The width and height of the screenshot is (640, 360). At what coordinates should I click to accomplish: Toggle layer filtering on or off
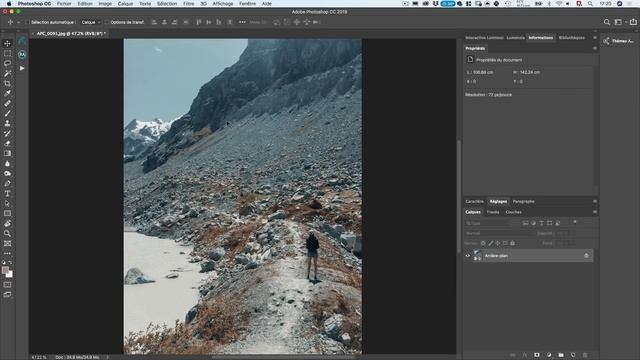(x=575, y=222)
